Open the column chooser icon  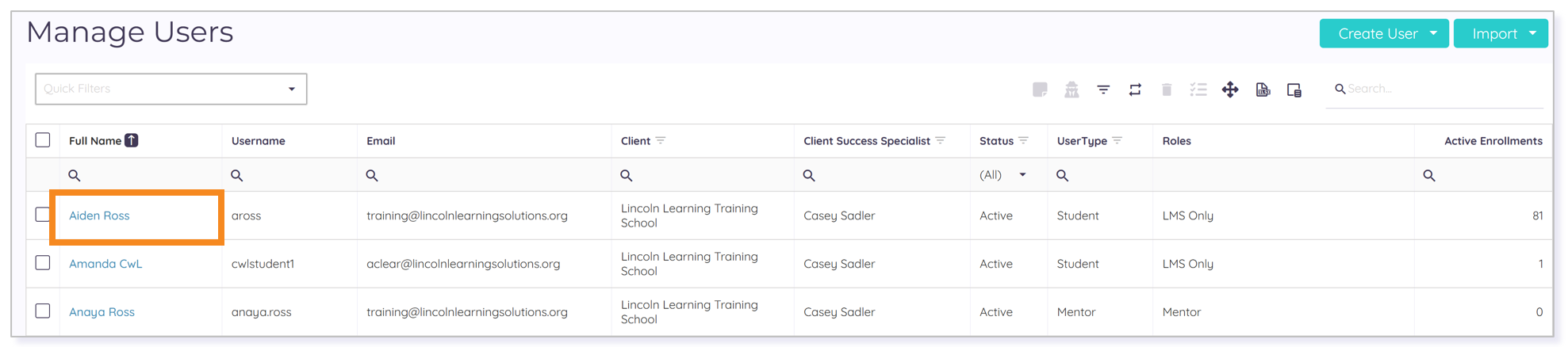(x=1294, y=90)
